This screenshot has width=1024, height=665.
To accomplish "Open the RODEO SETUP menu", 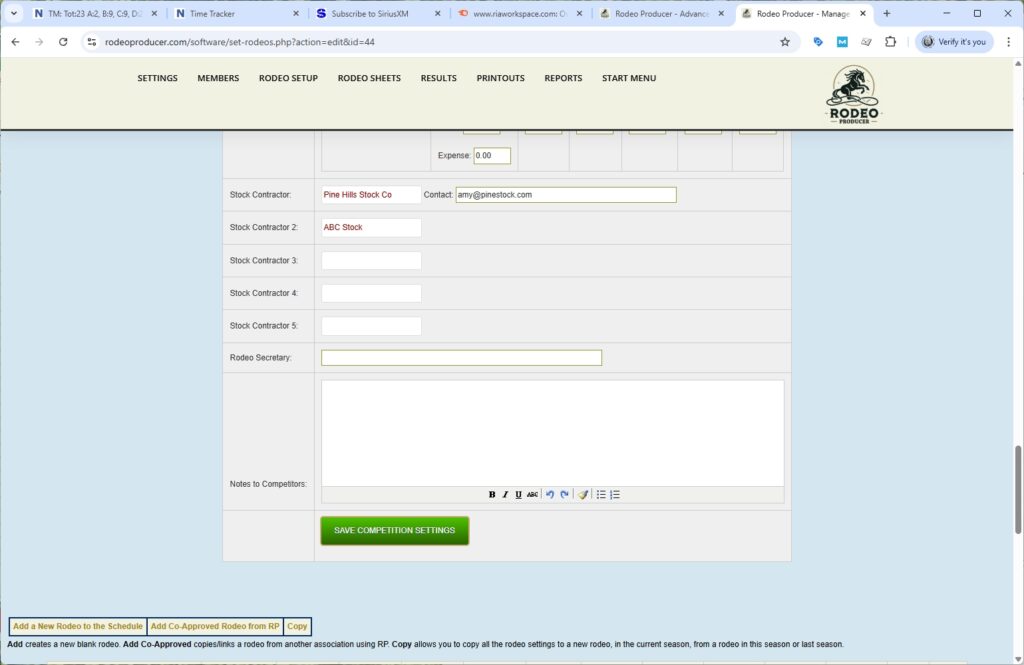I will (288, 78).
